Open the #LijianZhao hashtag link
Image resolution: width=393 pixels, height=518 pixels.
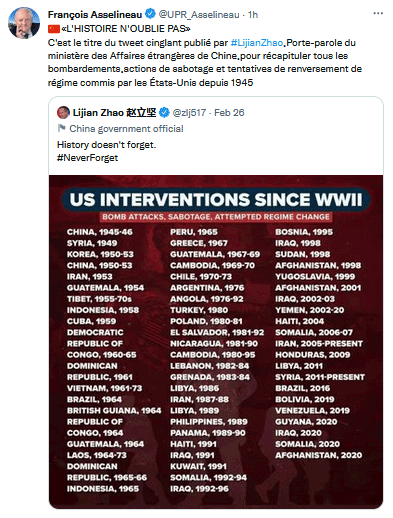257,43
